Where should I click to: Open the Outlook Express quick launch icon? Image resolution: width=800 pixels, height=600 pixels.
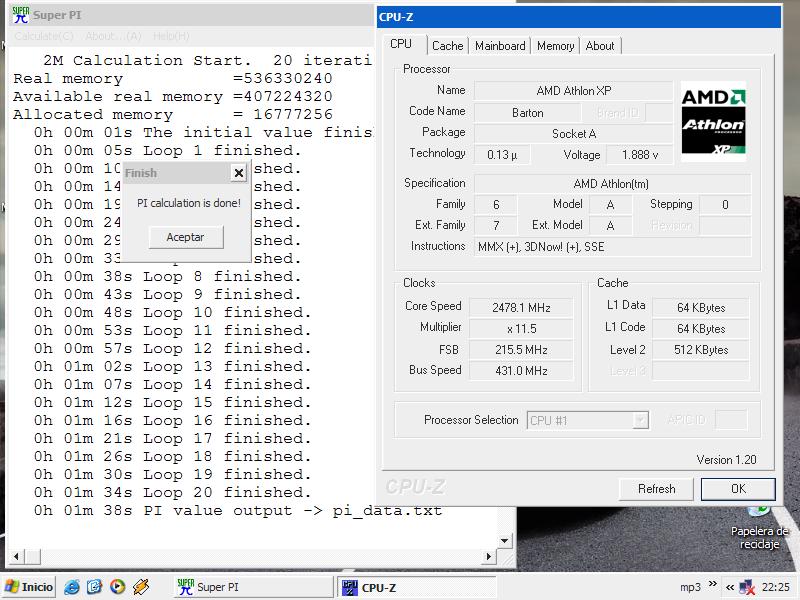tap(94, 587)
